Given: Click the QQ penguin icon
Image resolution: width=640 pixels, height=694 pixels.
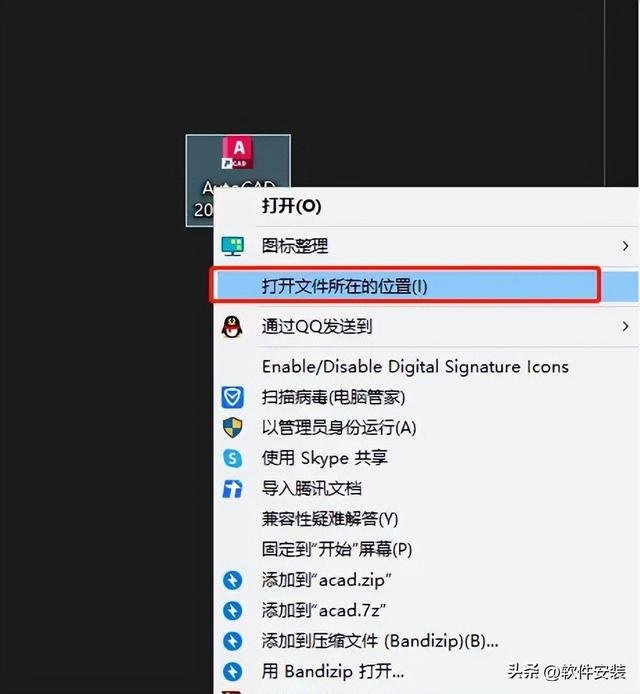Looking at the screenshot, I should tap(232, 327).
